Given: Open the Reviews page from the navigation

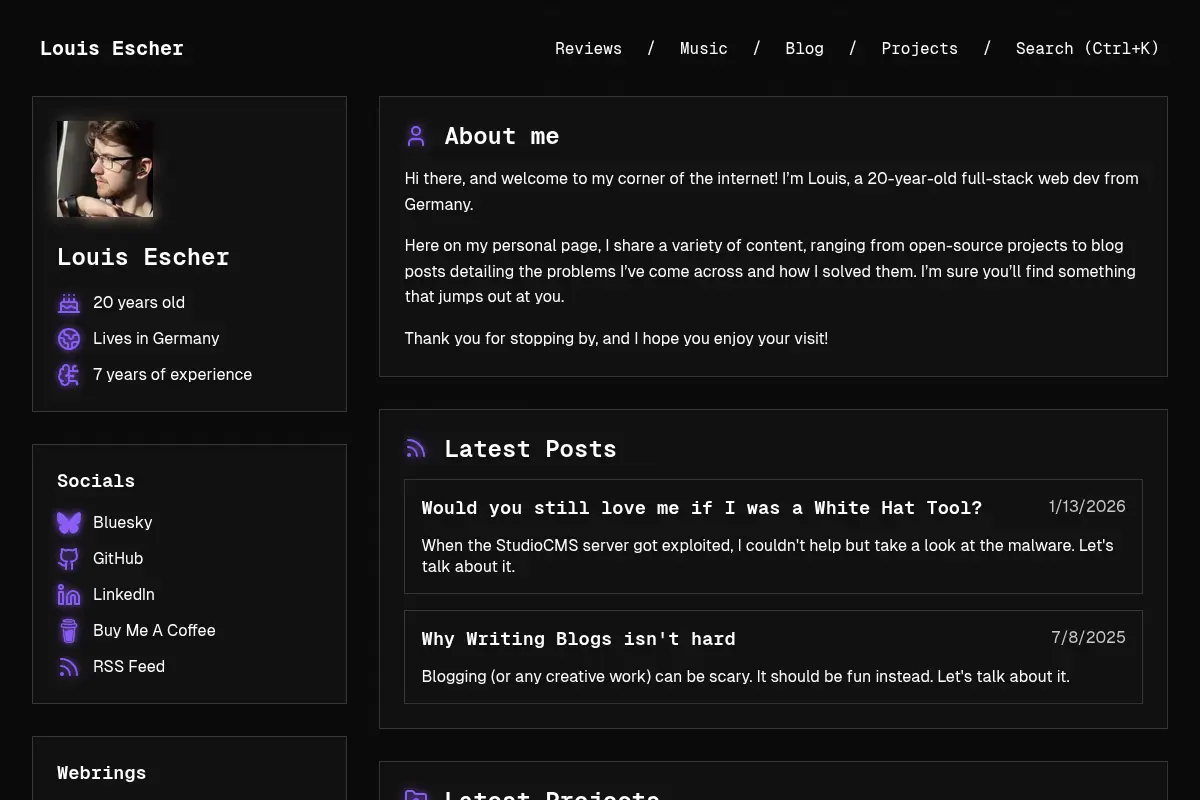Looking at the screenshot, I should point(588,48).
